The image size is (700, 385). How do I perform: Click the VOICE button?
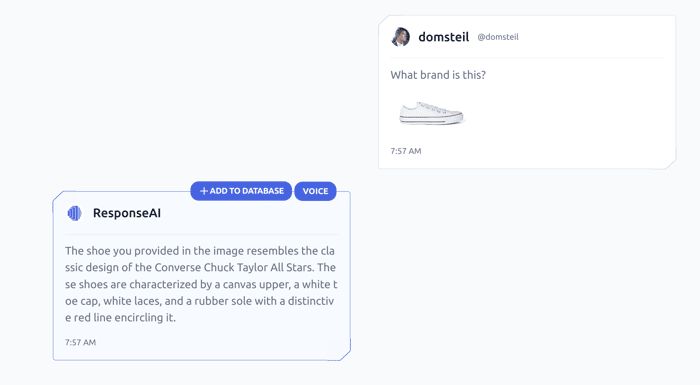point(315,191)
